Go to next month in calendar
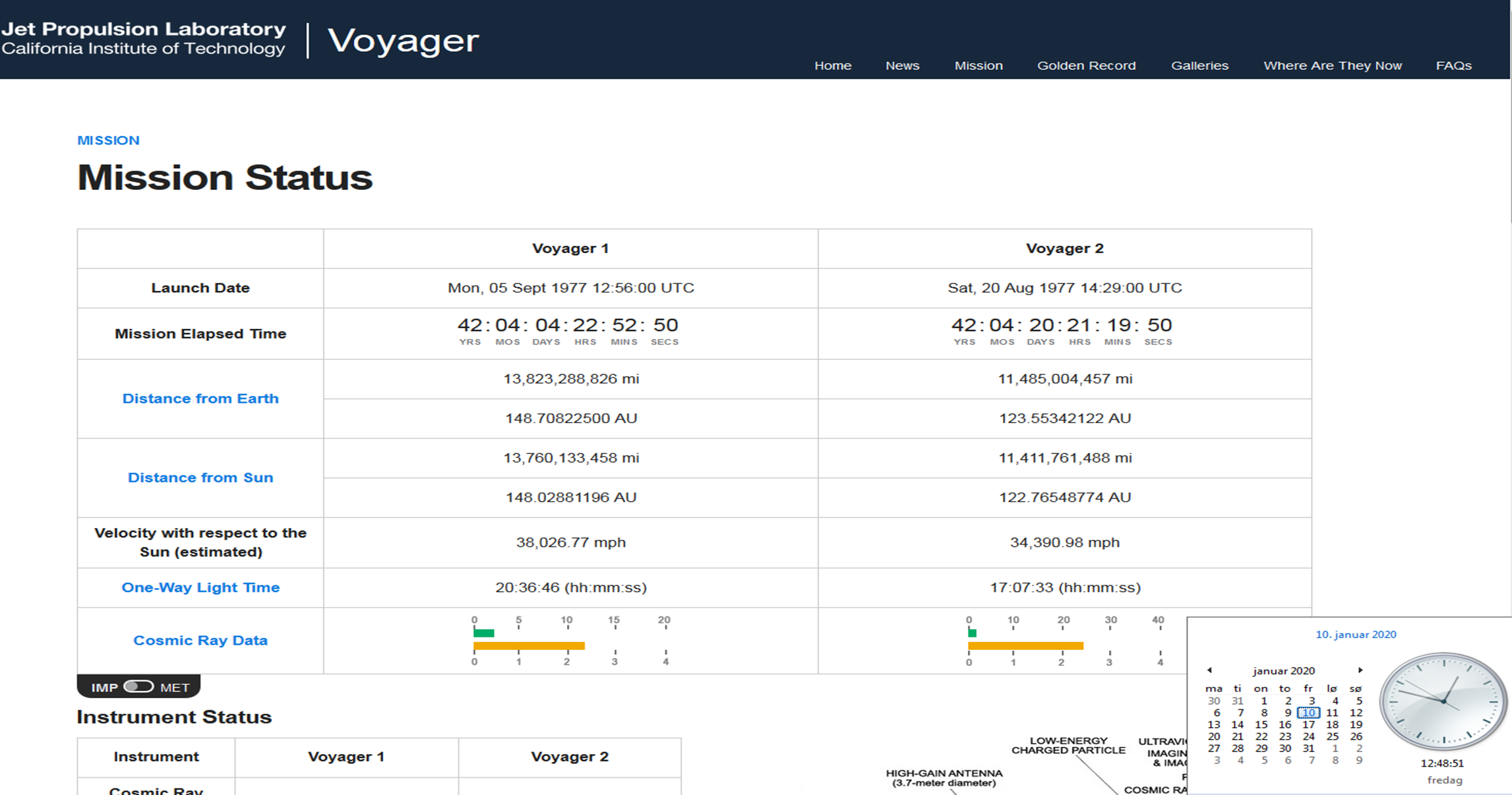The height and width of the screenshot is (795, 1512). (x=1360, y=670)
